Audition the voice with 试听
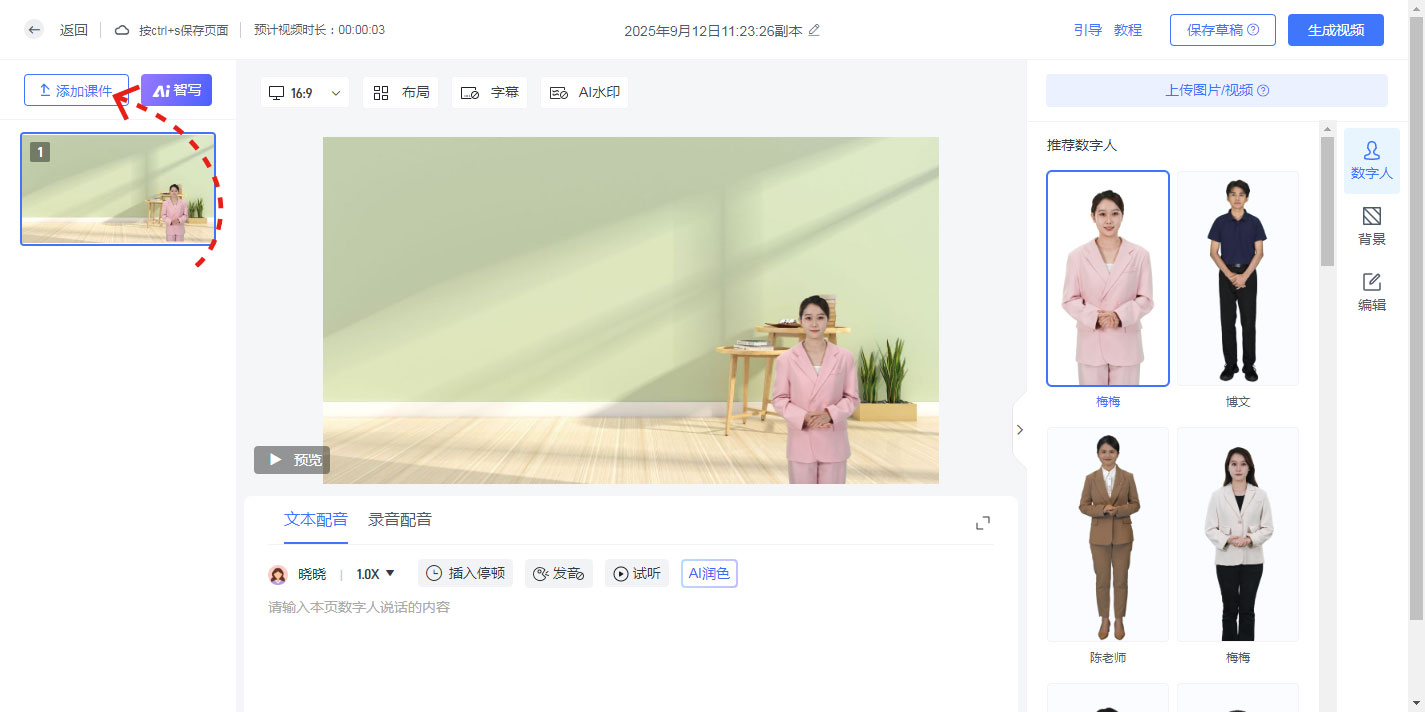This screenshot has height=712, width=1425. click(x=637, y=573)
